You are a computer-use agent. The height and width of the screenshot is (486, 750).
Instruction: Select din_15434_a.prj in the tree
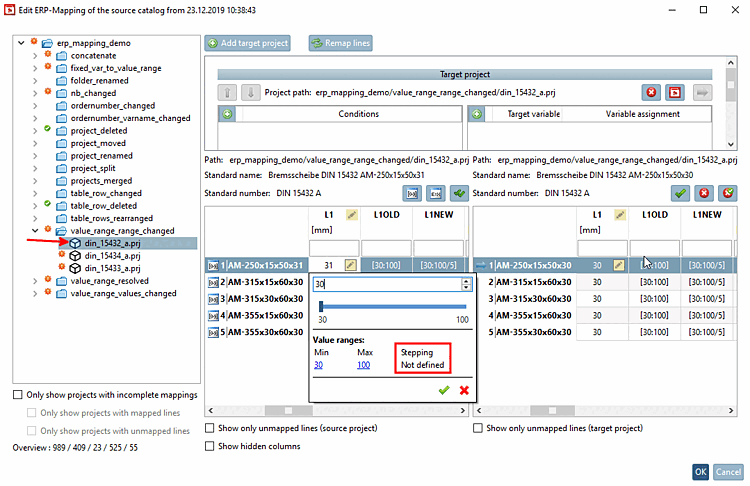tap(112, 256)
